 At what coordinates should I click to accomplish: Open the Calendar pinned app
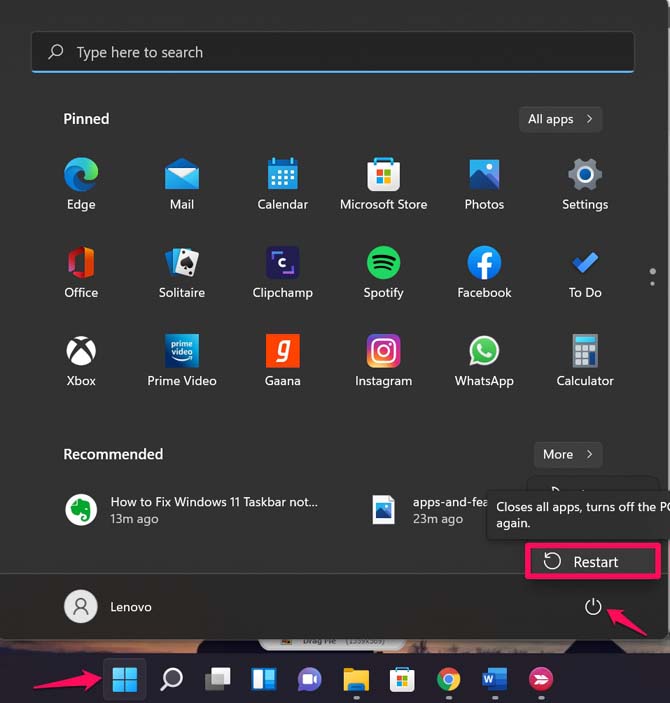[x=283, y=183]
